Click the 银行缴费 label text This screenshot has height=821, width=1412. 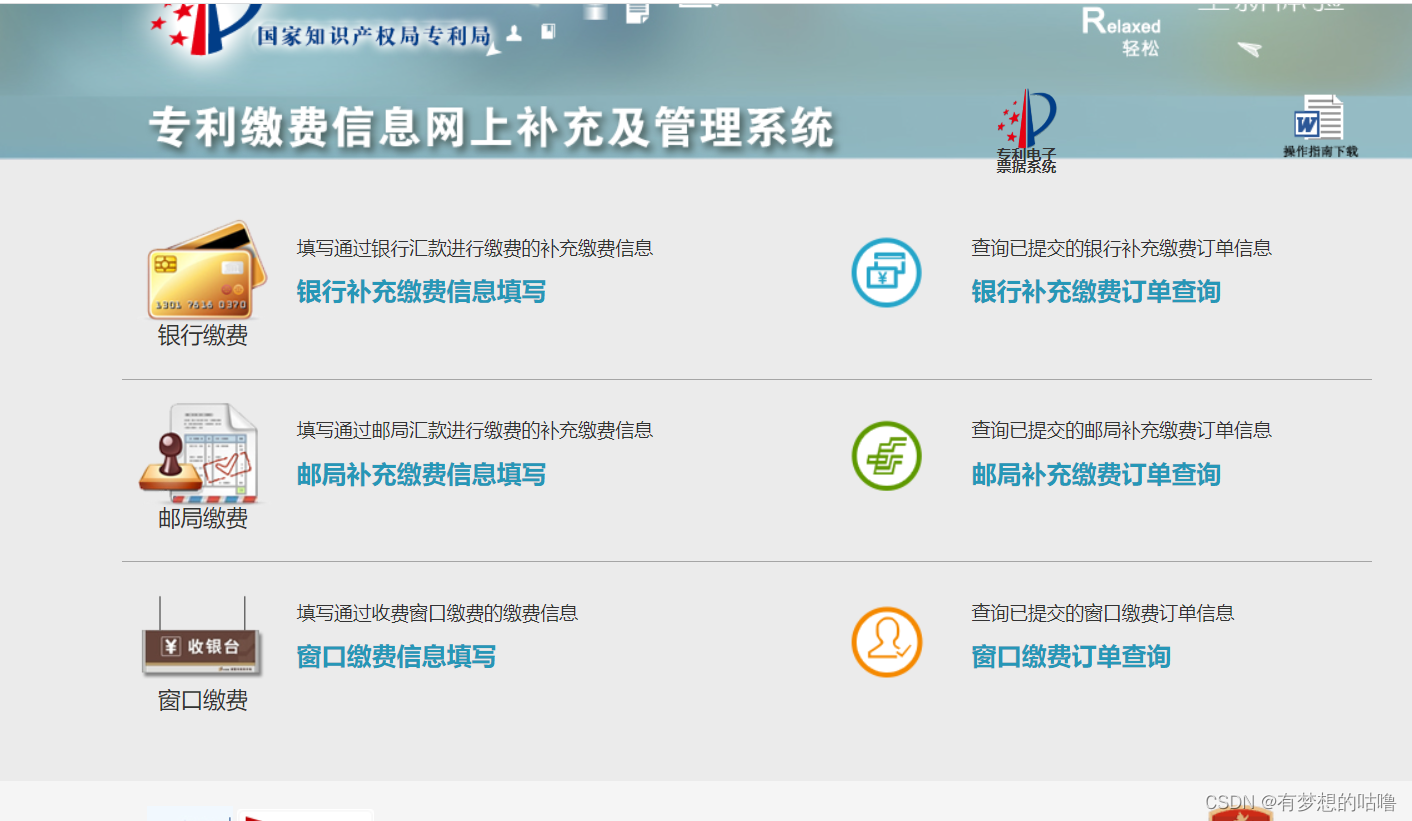coord(203,336)
